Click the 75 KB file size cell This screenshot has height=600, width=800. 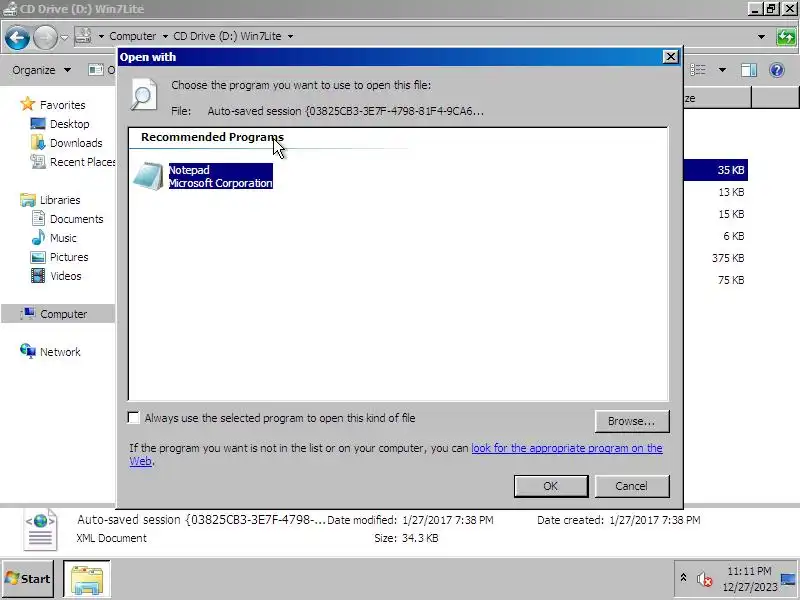tap(731, 280)
